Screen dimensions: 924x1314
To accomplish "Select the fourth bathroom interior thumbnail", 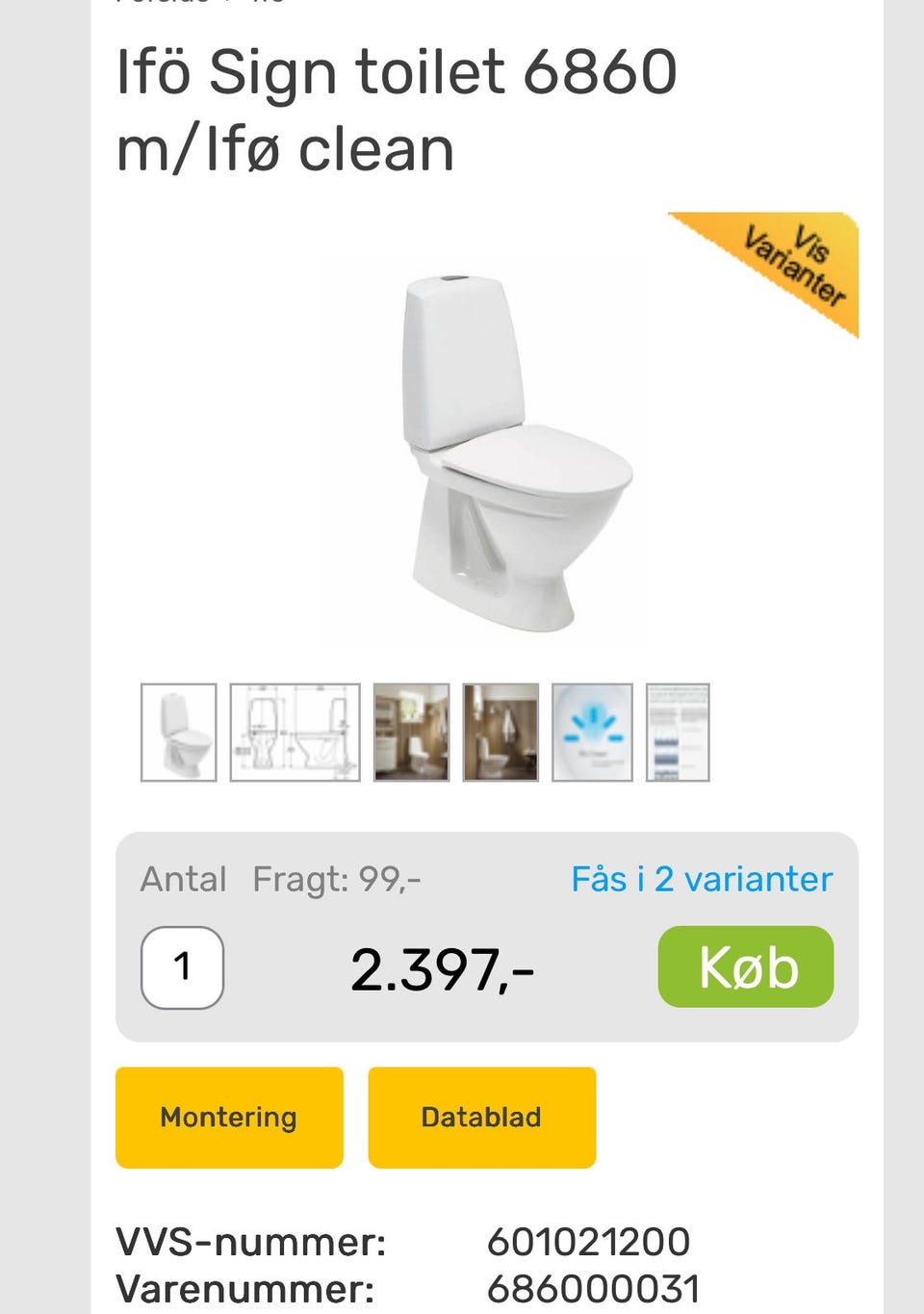I will [500, 733].
